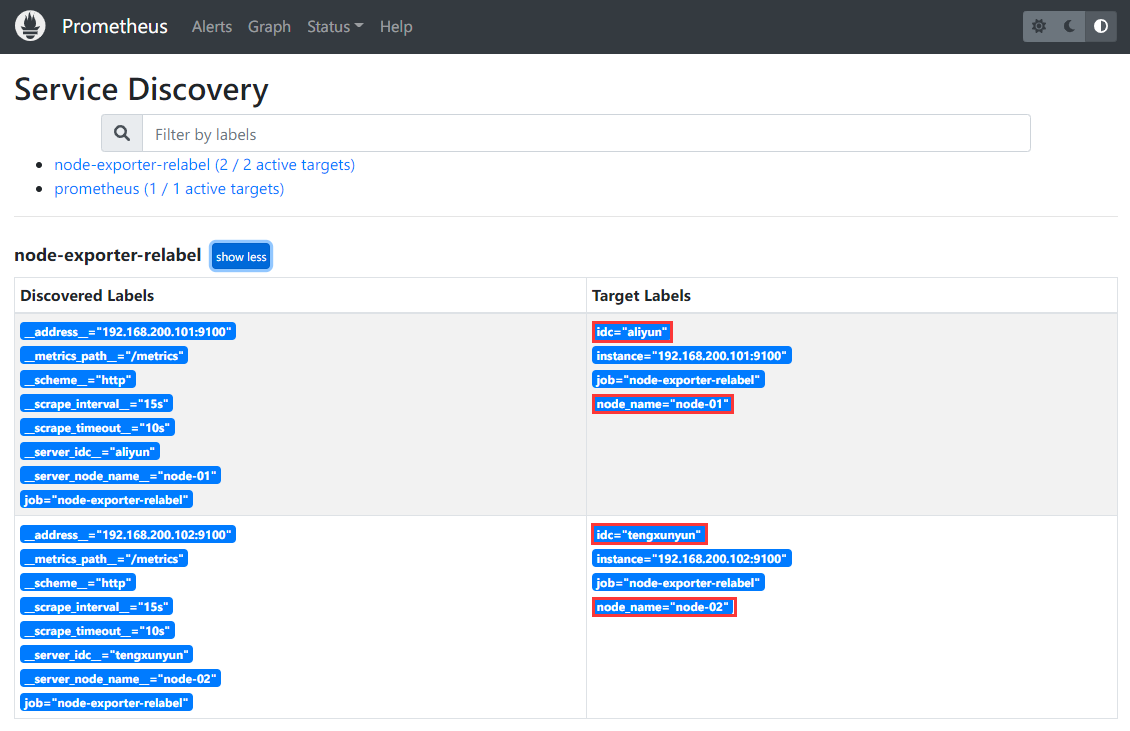
Task: Click the Prometheus flame logo icon
Action: (x=30, y=26)
